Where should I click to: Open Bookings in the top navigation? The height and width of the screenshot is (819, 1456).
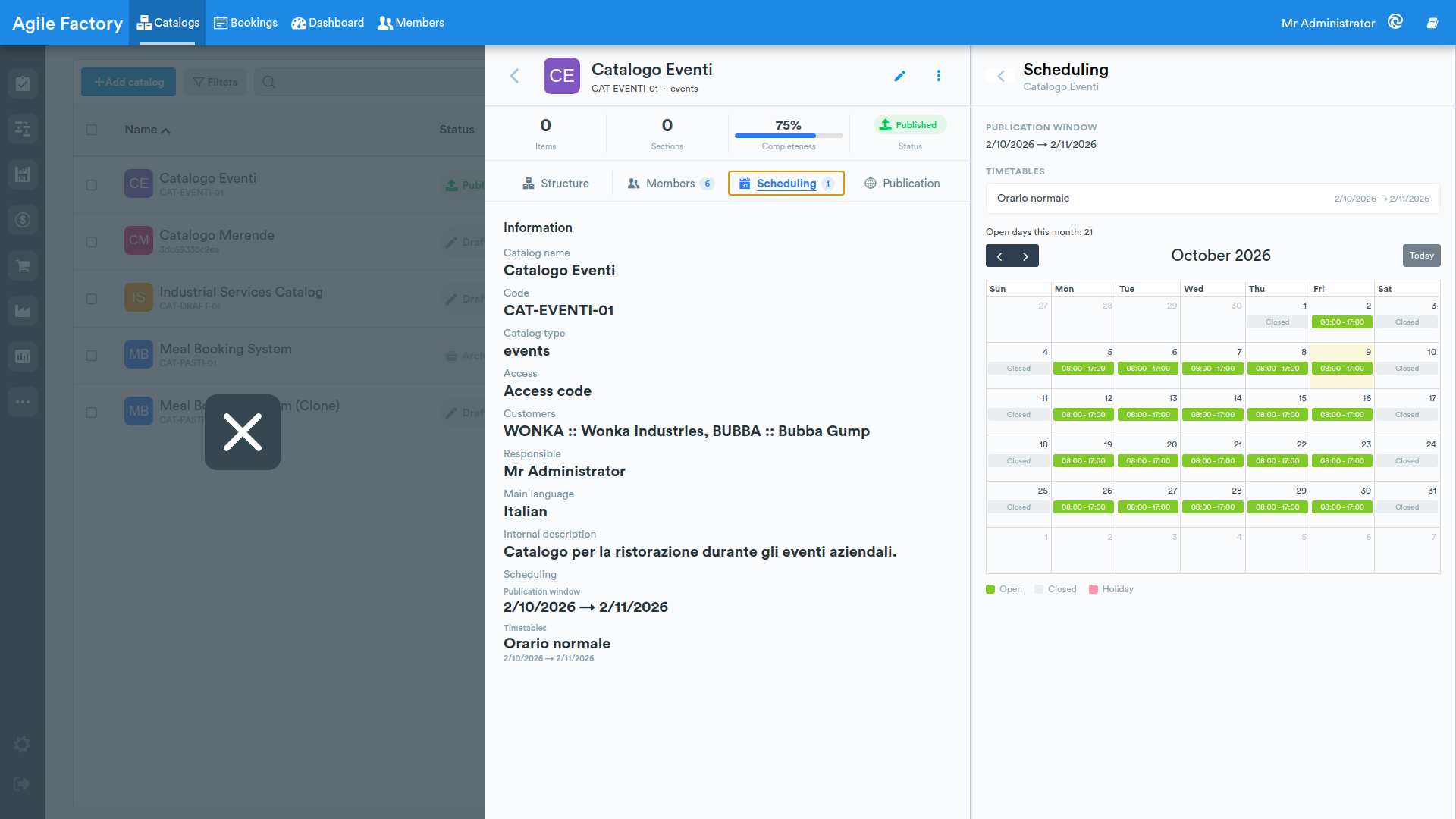pyautogui.click(x=246, y=23)
